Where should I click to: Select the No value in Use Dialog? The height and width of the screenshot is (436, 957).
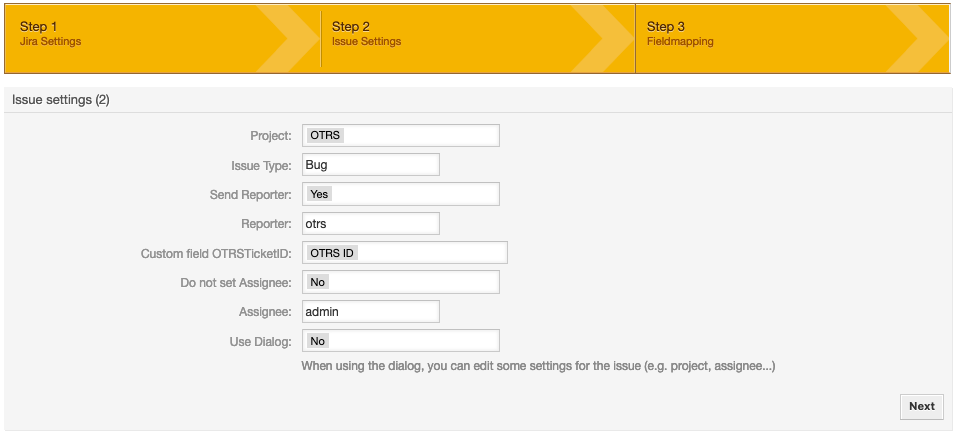pyautogui.click(x=317, y=341)
